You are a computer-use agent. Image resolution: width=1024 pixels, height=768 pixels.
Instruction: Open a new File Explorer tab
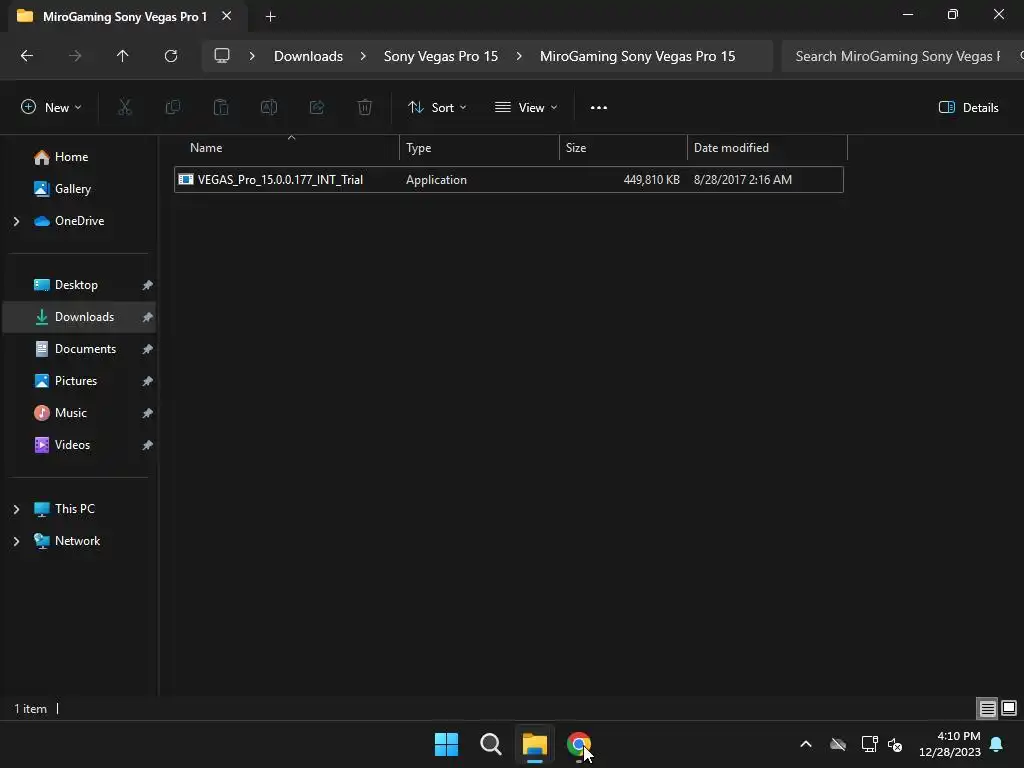270,17
